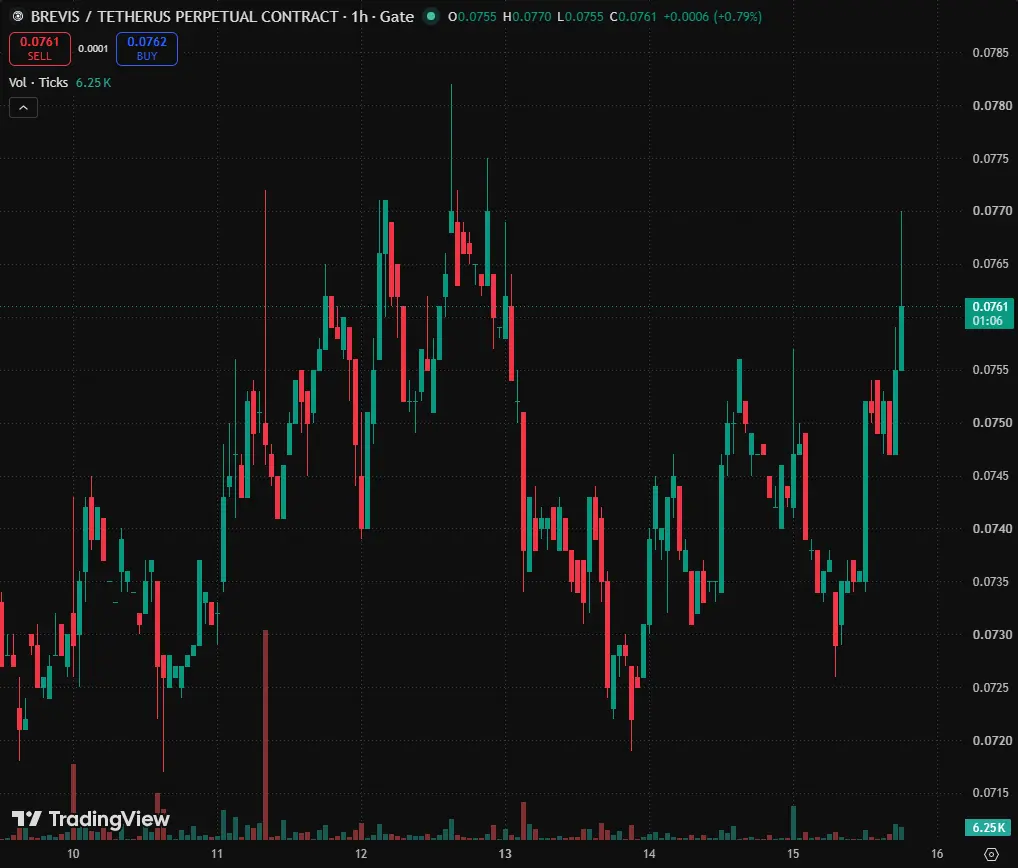Click the 6.25K volume label on price axis

(987, 827)
